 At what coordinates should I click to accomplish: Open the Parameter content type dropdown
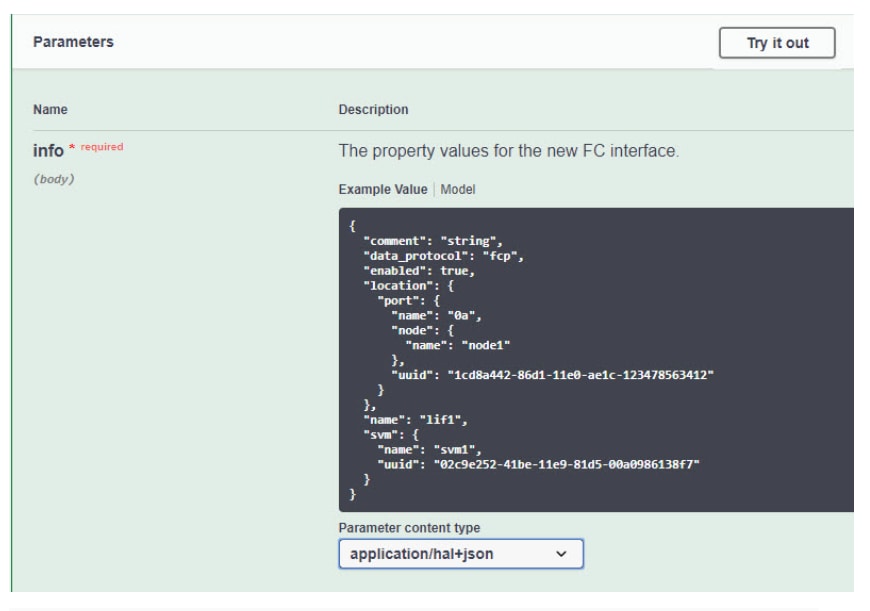pyautogui.click(x=460, y=553)
